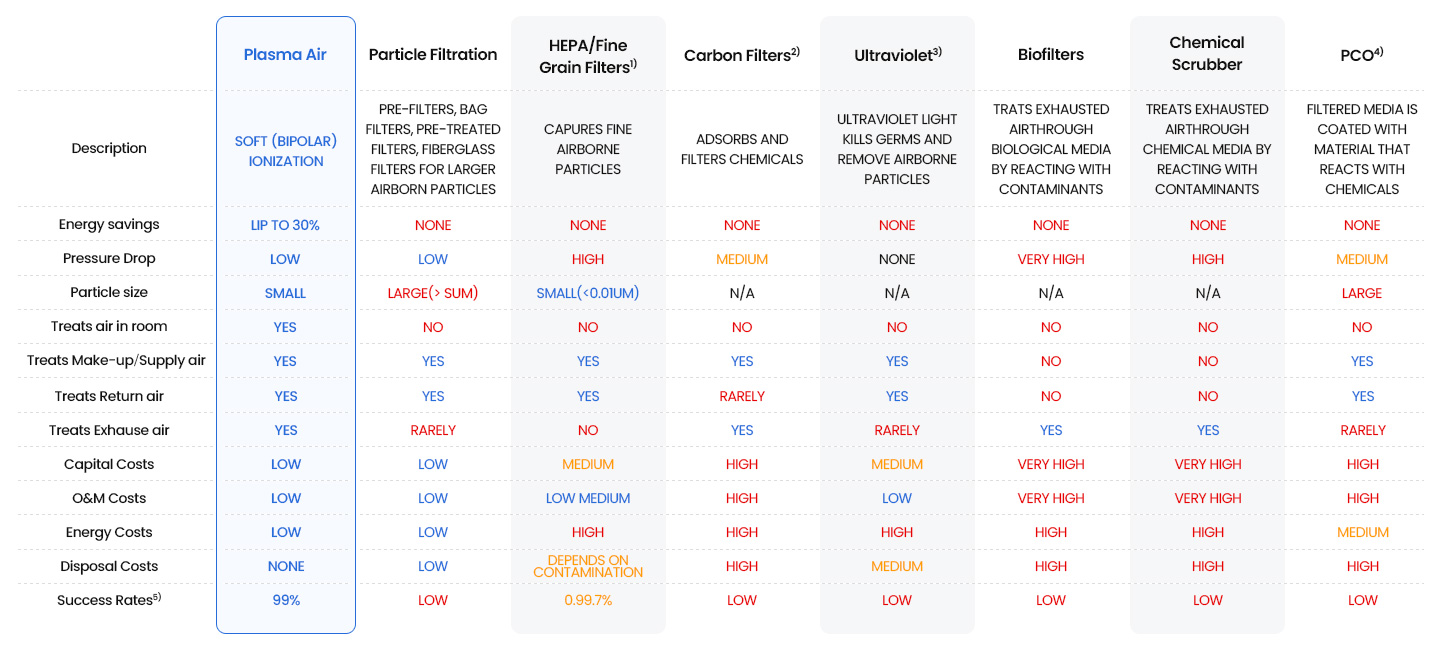Click the Plasma Air column header
Viewport: 1440px width, 650px height.
point(285,55)
